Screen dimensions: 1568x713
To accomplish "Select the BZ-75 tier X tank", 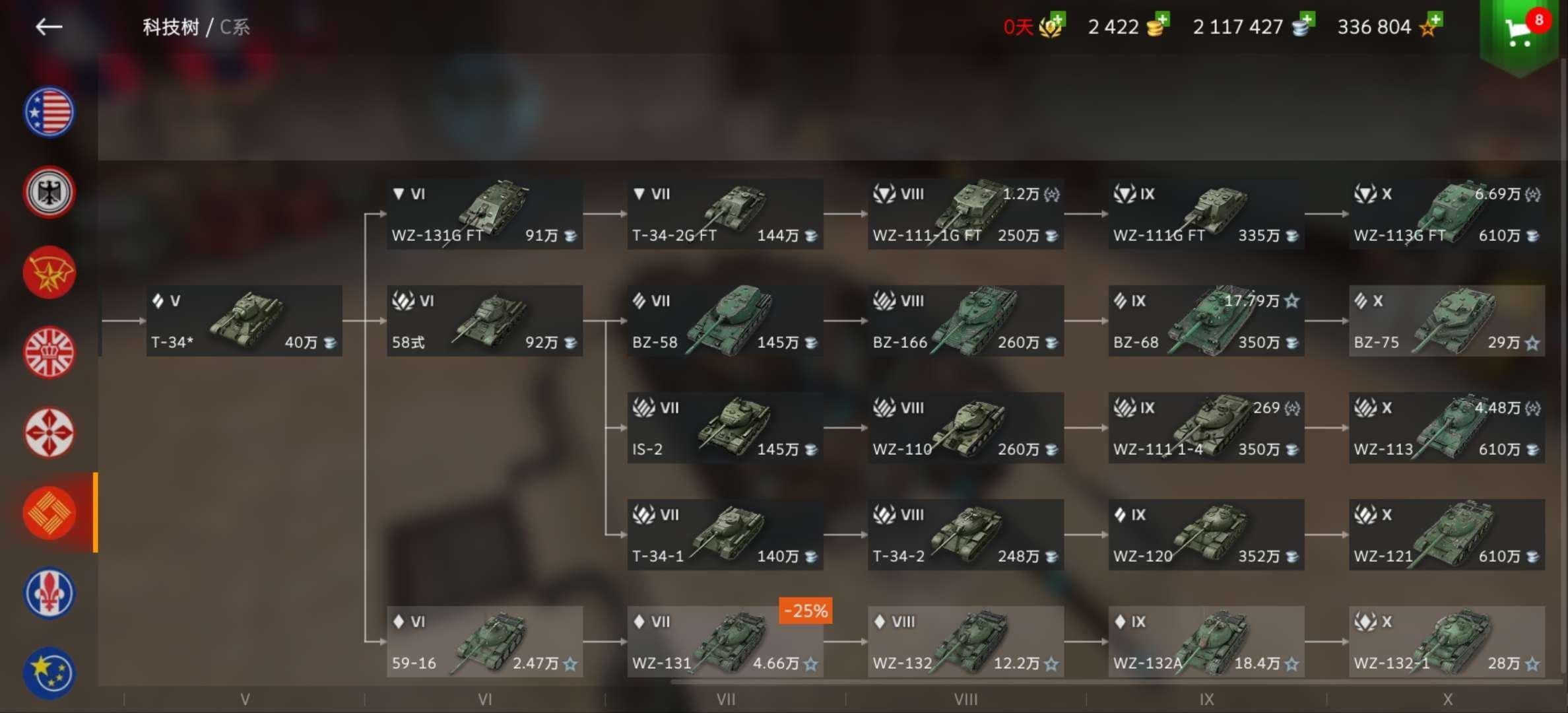I will tap(1447, 321).
